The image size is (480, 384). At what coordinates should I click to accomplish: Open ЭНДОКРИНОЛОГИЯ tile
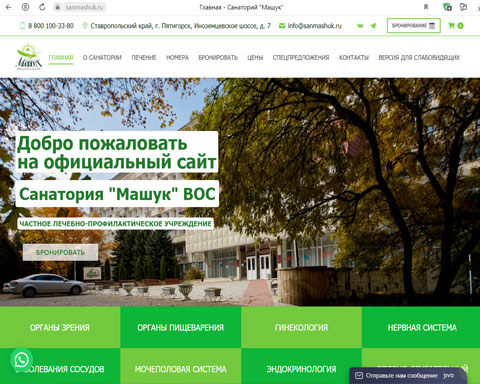[x=301, y=368]
